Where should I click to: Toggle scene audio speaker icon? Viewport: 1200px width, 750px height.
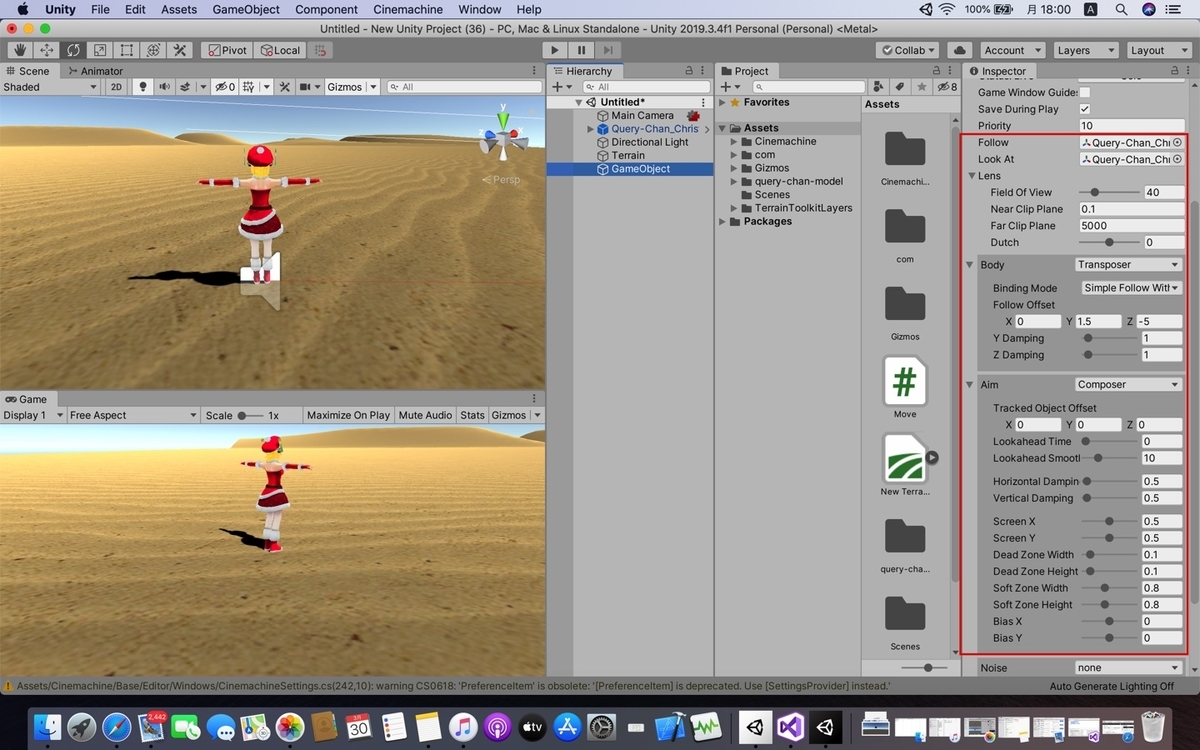[164, 87]
